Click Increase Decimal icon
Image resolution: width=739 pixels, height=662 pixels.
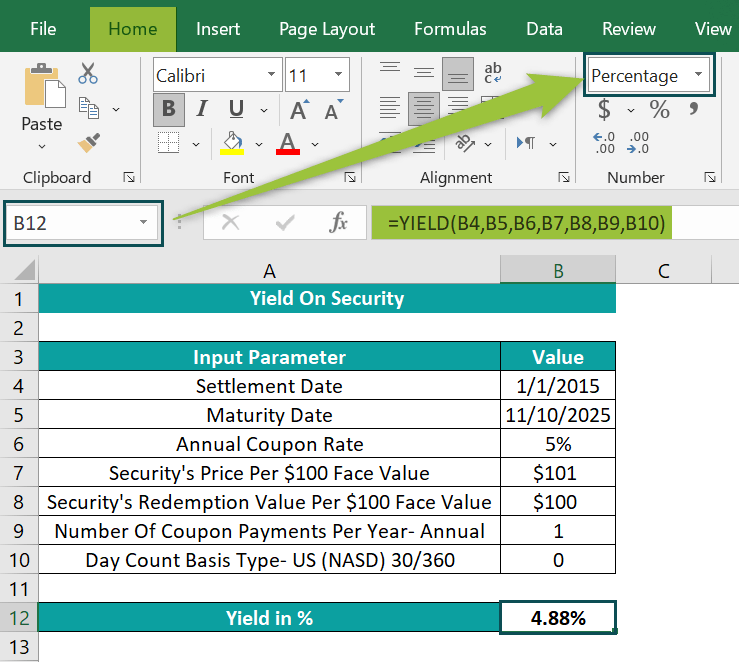point(604,143)
